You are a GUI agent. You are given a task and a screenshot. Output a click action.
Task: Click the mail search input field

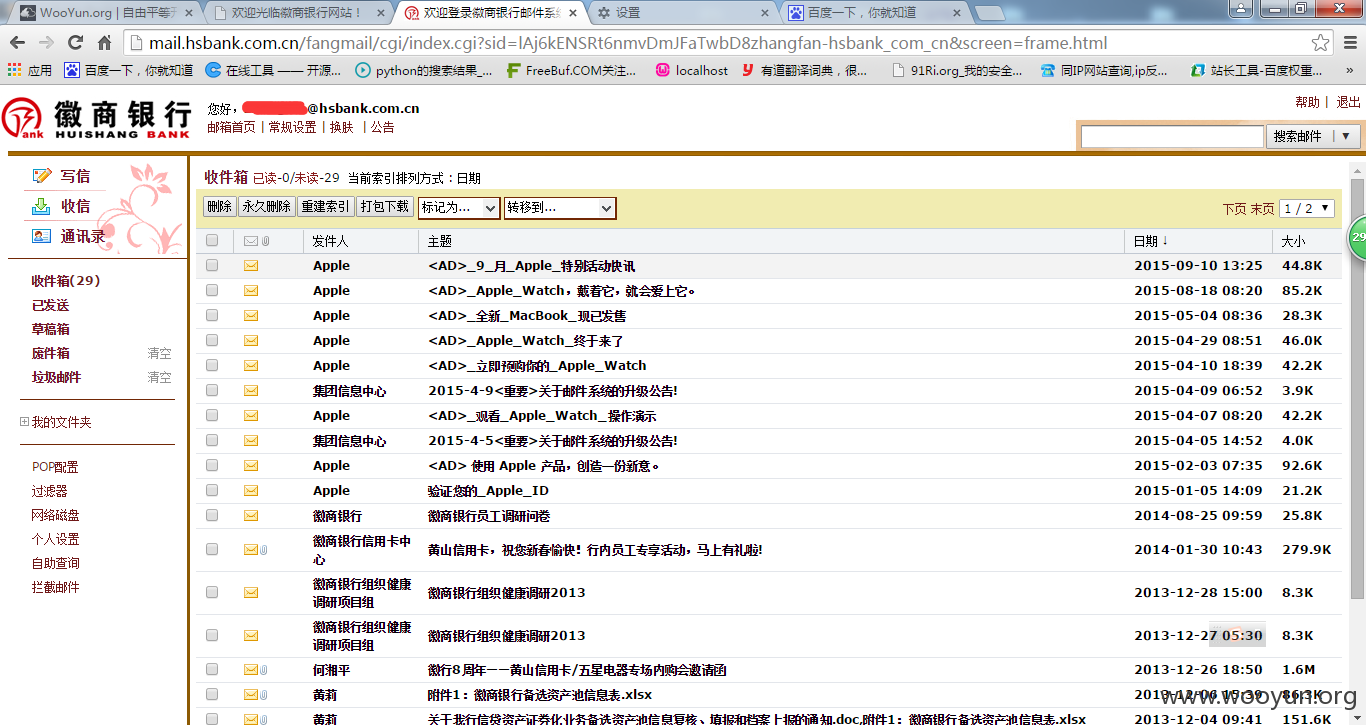[1172, 136]
